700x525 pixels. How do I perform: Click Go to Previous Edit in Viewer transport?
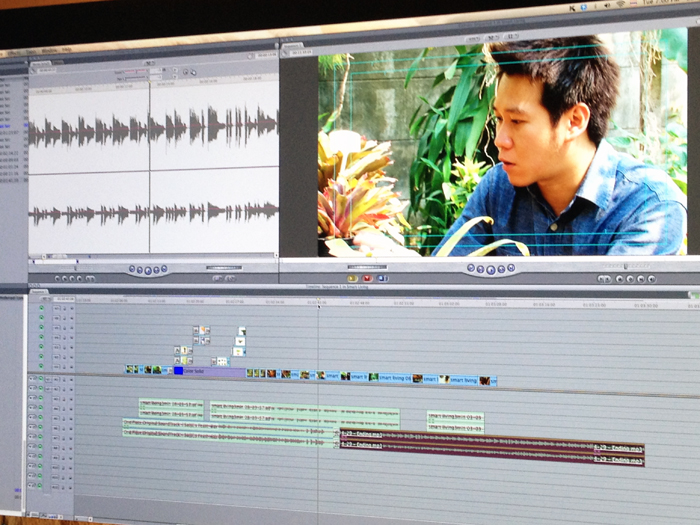(x=132, y=269)
